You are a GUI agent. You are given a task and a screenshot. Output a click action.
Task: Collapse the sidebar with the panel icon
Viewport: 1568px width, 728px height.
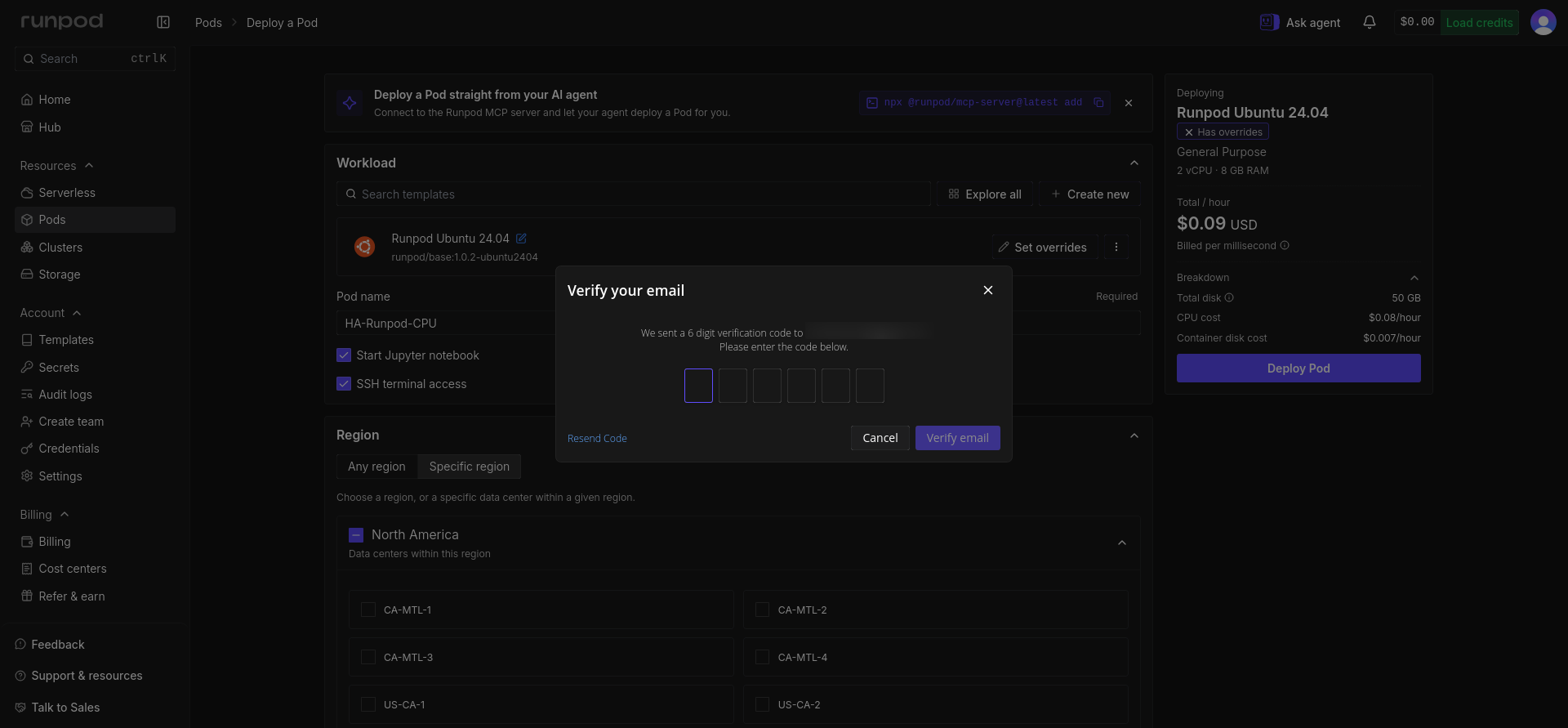(x=163, y=22)
